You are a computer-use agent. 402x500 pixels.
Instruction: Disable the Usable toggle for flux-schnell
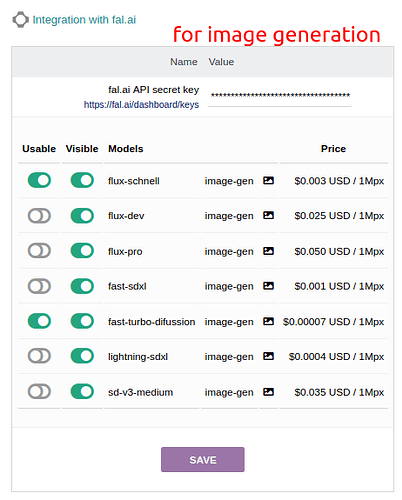click(x=39, y=180)
